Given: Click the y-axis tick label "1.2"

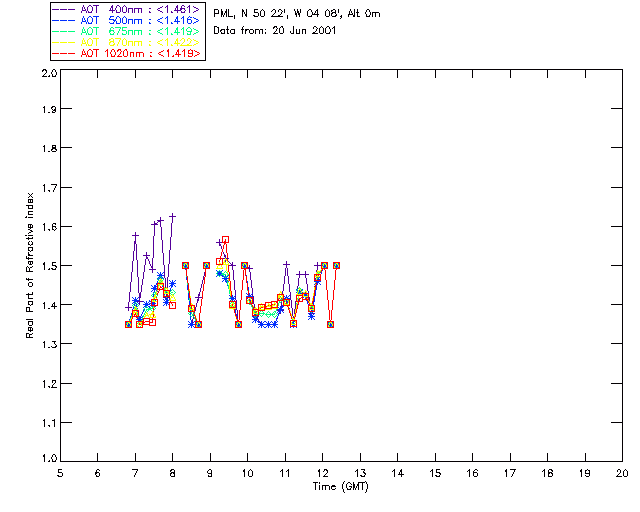Looking at the screenshot, I should click(49, 384).
